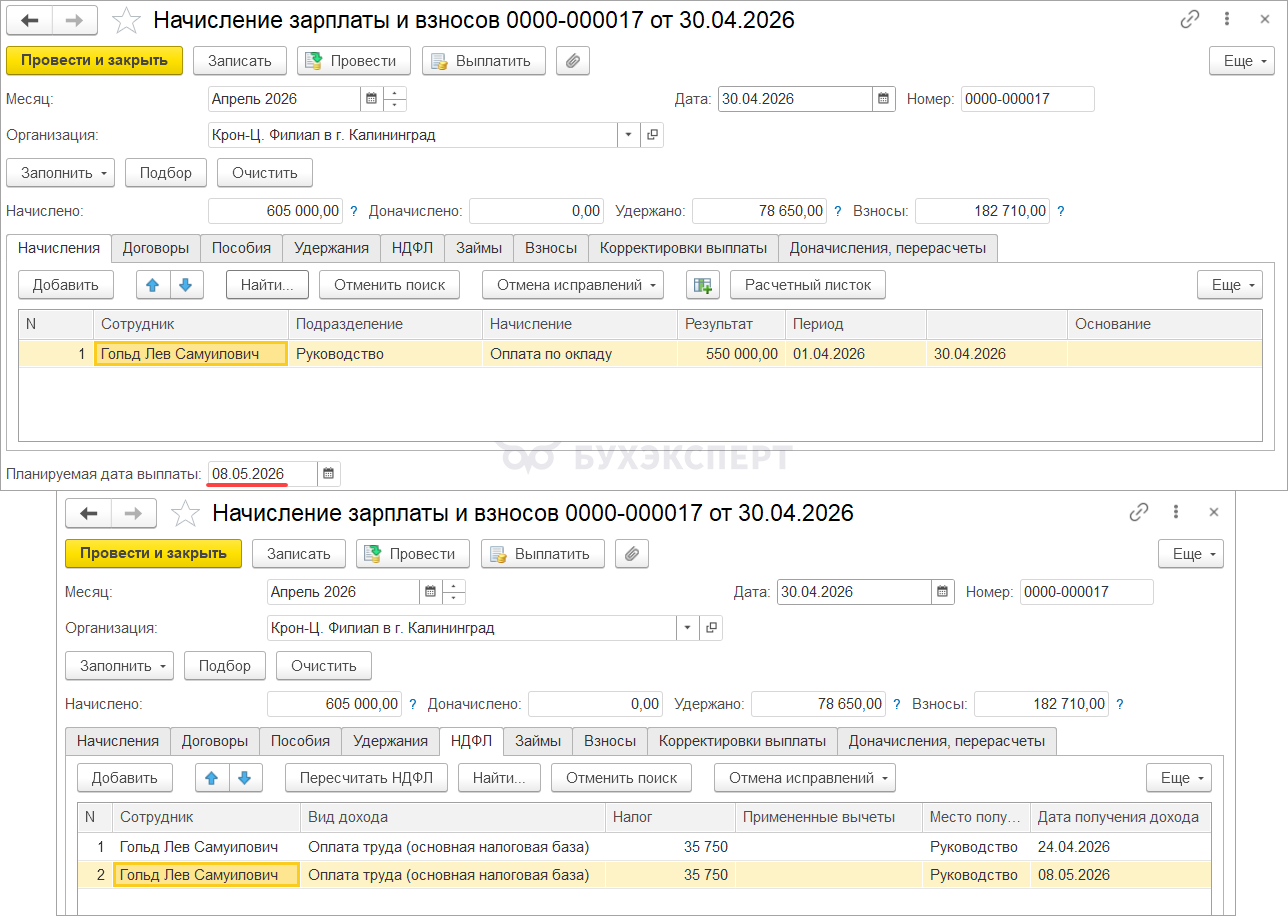Viewport: 1288px width, 916px height.
Task: Select НДФЛ tab in upper window
Action: pos(413,248)
